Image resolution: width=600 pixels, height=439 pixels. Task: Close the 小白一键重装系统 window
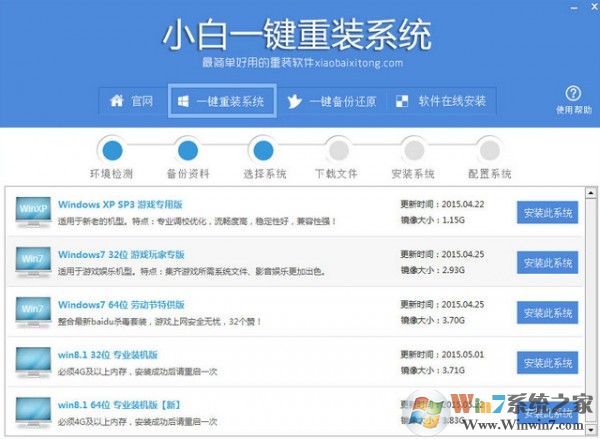click(595, 7)
